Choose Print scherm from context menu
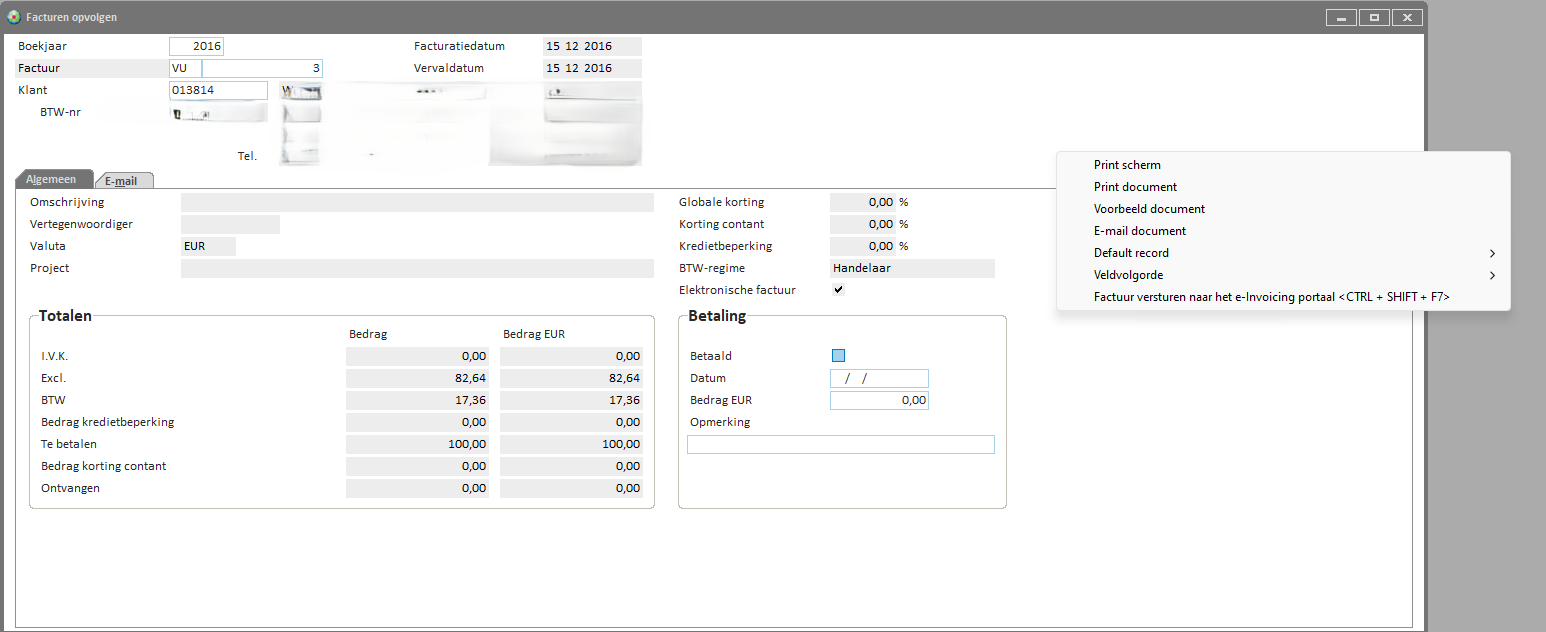The image size is (1546, 632). [x=1127, y=165]
